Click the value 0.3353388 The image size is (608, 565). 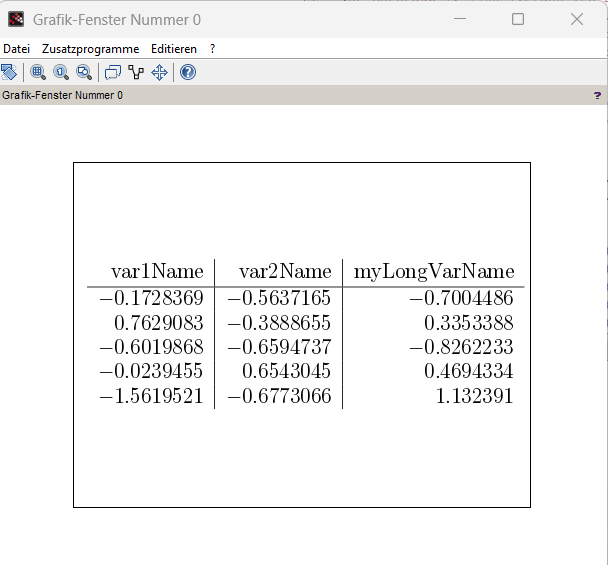click(x=469, y=323)
